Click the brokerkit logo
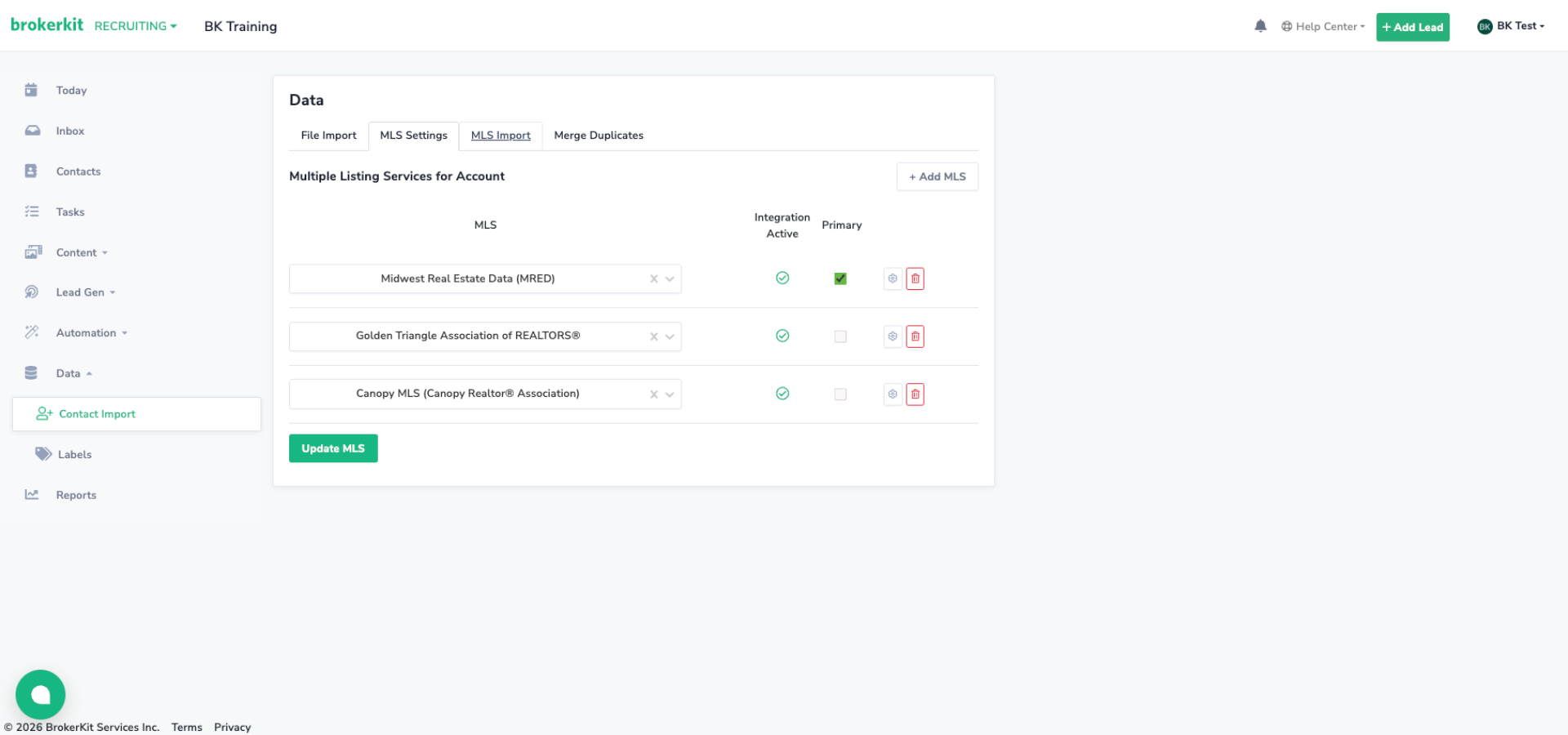The width and height of the screenshot is (1568, 735). click(x=47, y=24)
